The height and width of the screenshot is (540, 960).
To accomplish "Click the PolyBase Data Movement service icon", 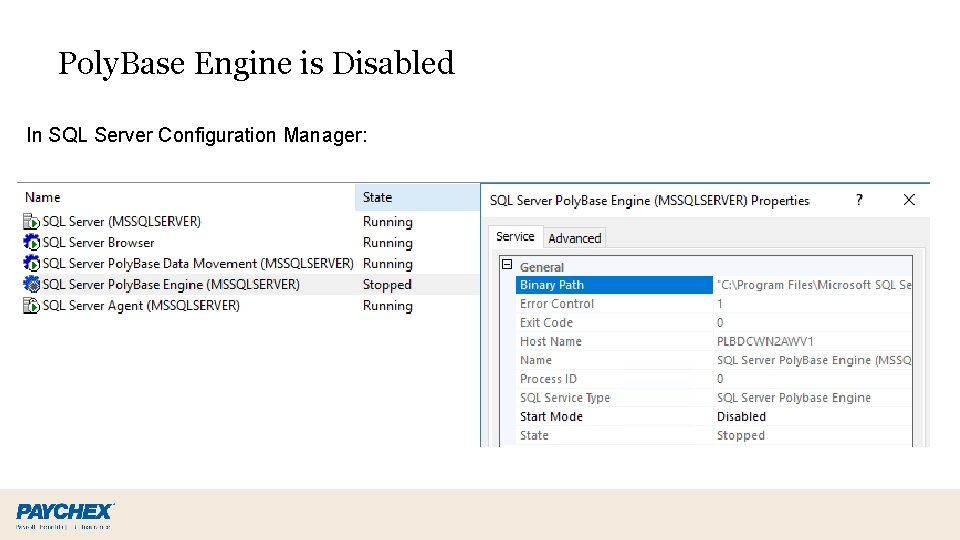I will click(x=31, y=263).
